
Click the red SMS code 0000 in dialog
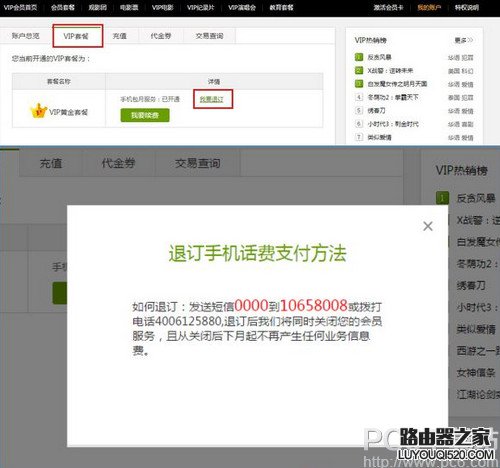251,305
